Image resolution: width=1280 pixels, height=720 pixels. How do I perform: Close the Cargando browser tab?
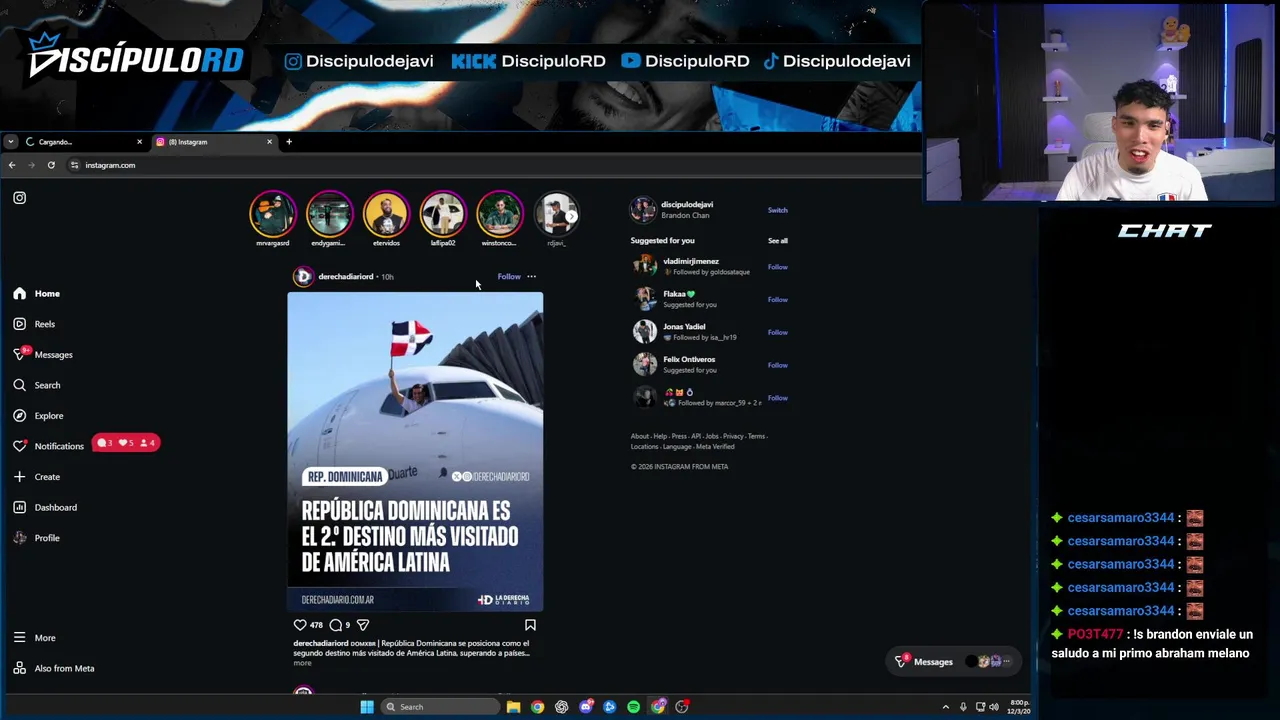coord(139,142)
